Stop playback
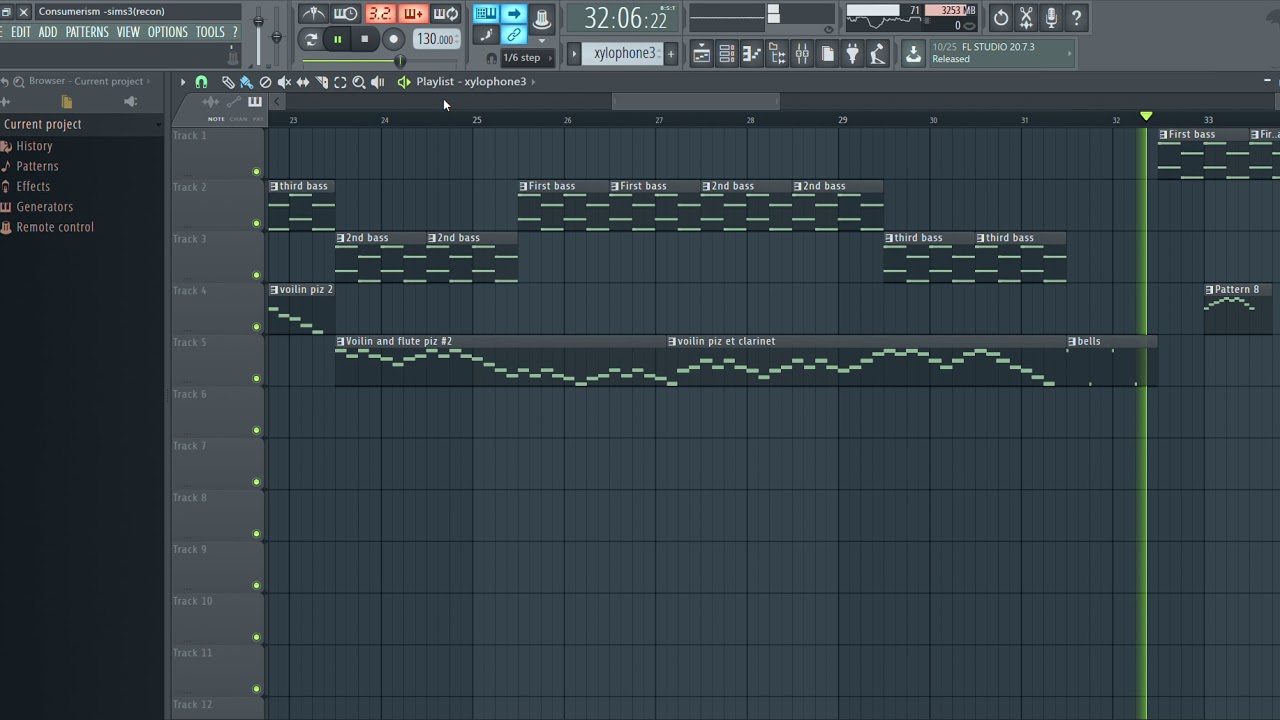Screen dimensions: 1280x720 [x=365, y=39]
